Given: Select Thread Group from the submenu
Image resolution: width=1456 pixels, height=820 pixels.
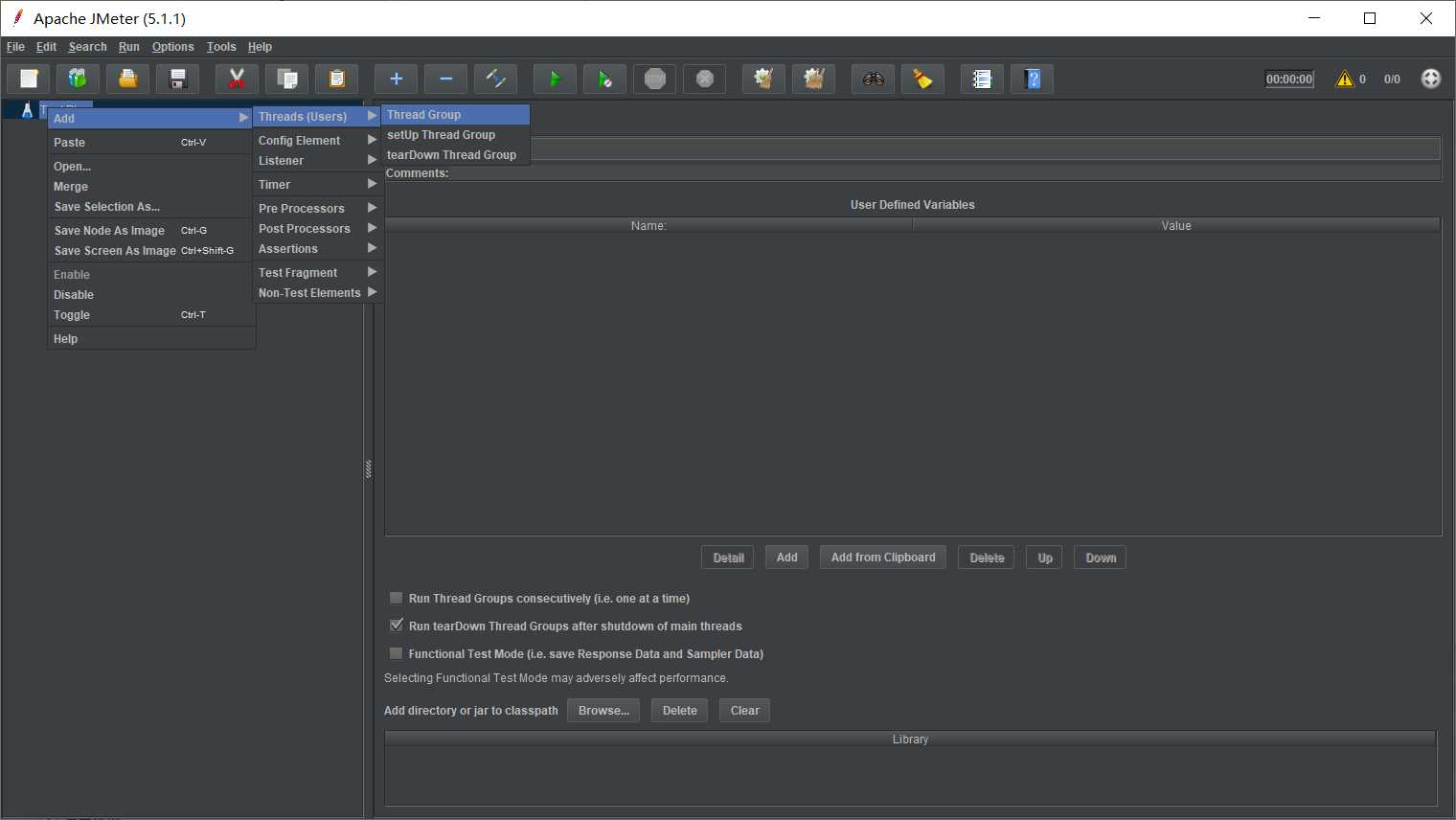Looking at the screenshot, I should pos(455,114).
